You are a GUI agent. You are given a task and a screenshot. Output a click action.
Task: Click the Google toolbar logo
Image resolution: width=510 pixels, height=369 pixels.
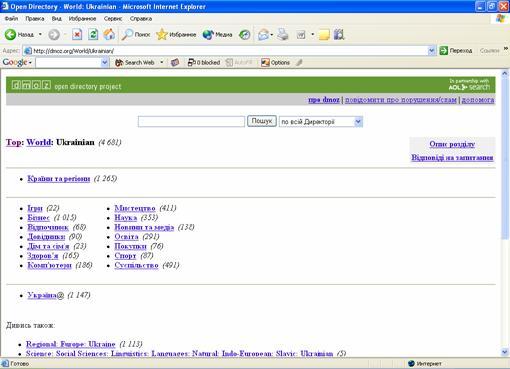pyautogui.click(x=15, y=62)
